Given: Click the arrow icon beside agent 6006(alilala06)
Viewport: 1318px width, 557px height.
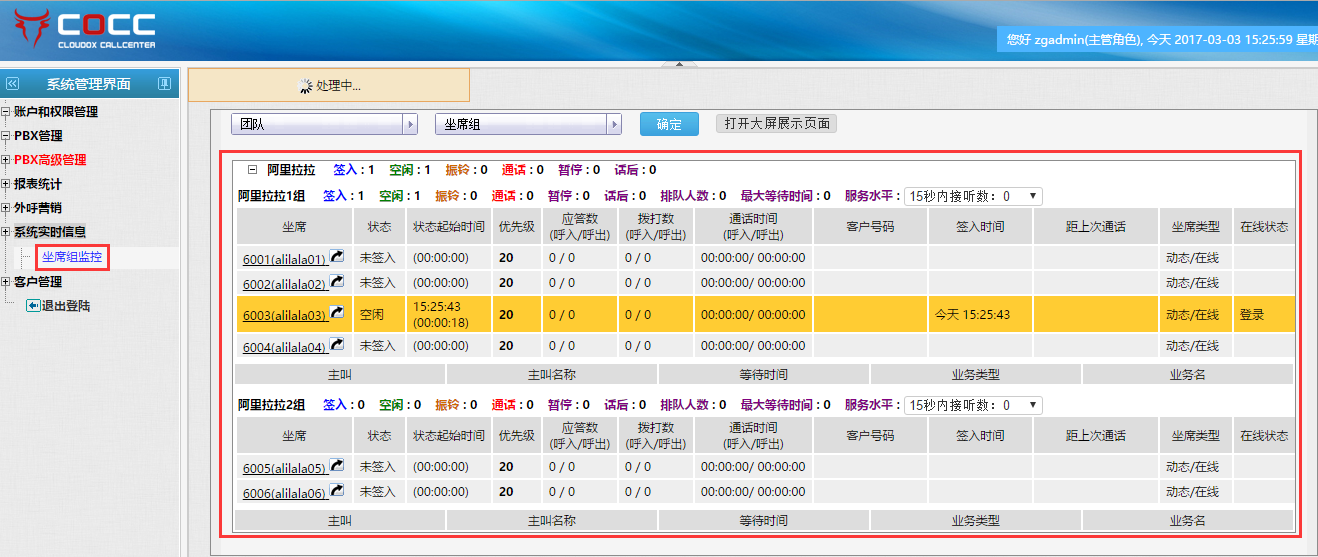Looking at the screenshot, I should [337, 491].
